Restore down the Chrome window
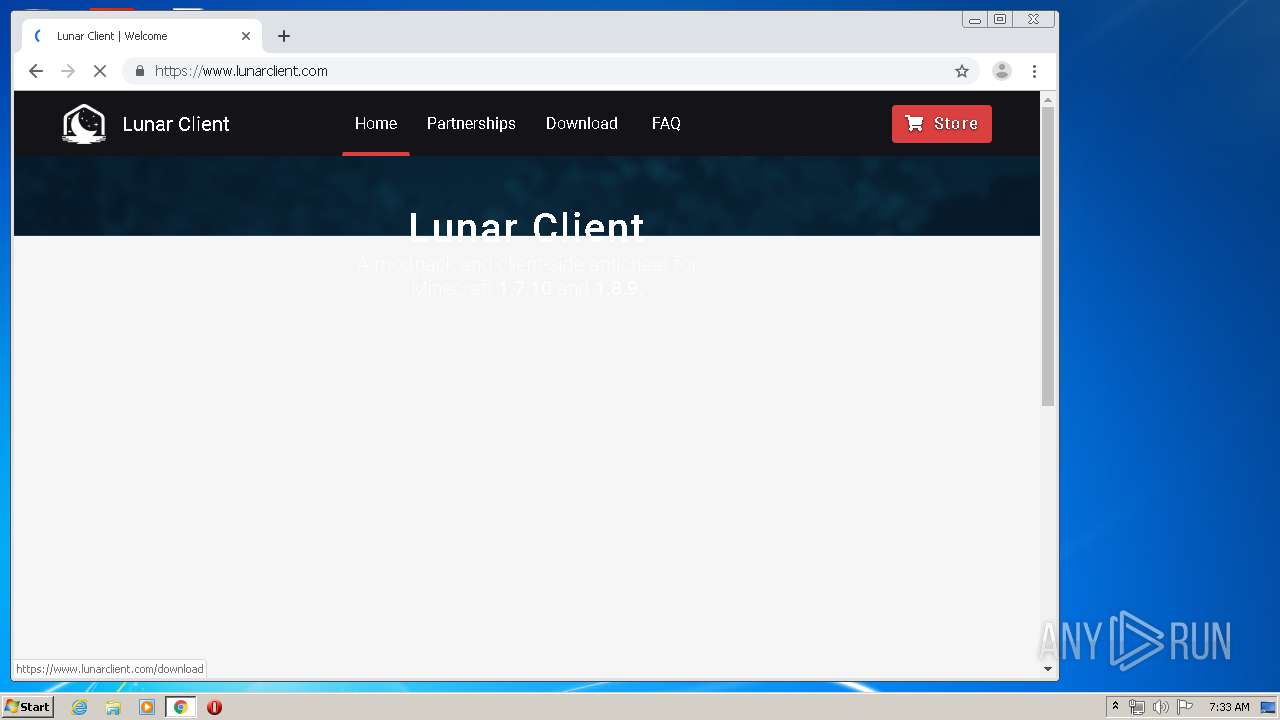This screenshot has height=720, width=1280. (1000, 19)
